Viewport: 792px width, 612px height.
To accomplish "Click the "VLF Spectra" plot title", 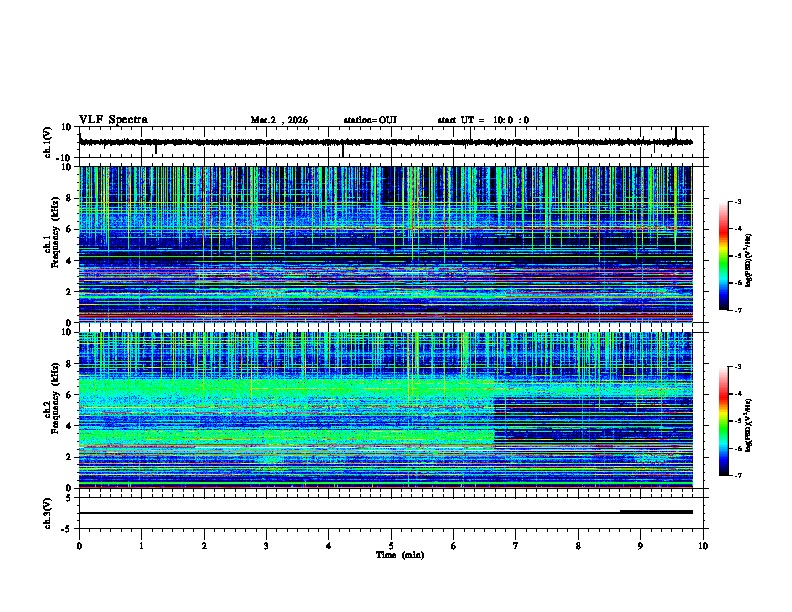I will click(x=113, y=120).
